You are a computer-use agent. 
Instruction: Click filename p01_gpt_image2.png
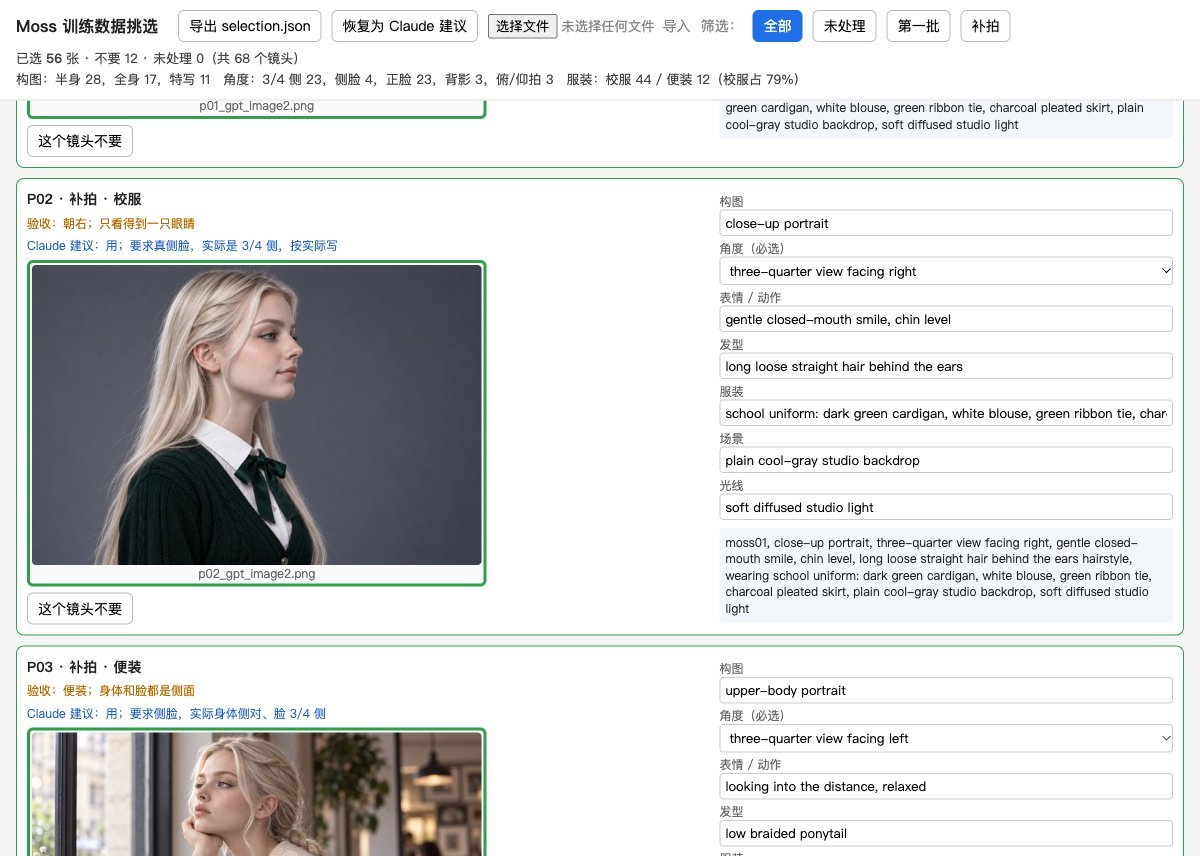tap(257, 106)
